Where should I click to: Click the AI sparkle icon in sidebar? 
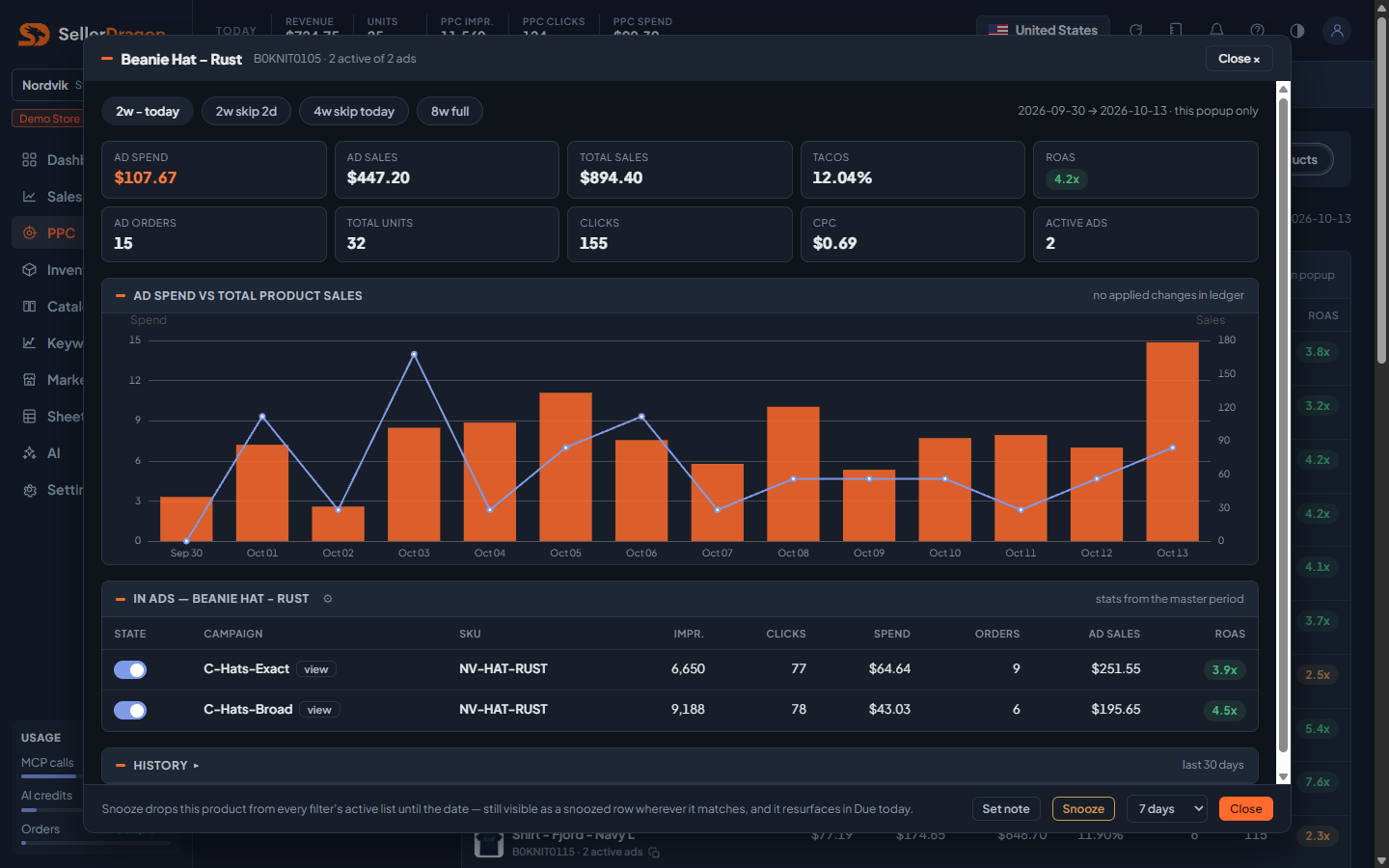point(30,453)
